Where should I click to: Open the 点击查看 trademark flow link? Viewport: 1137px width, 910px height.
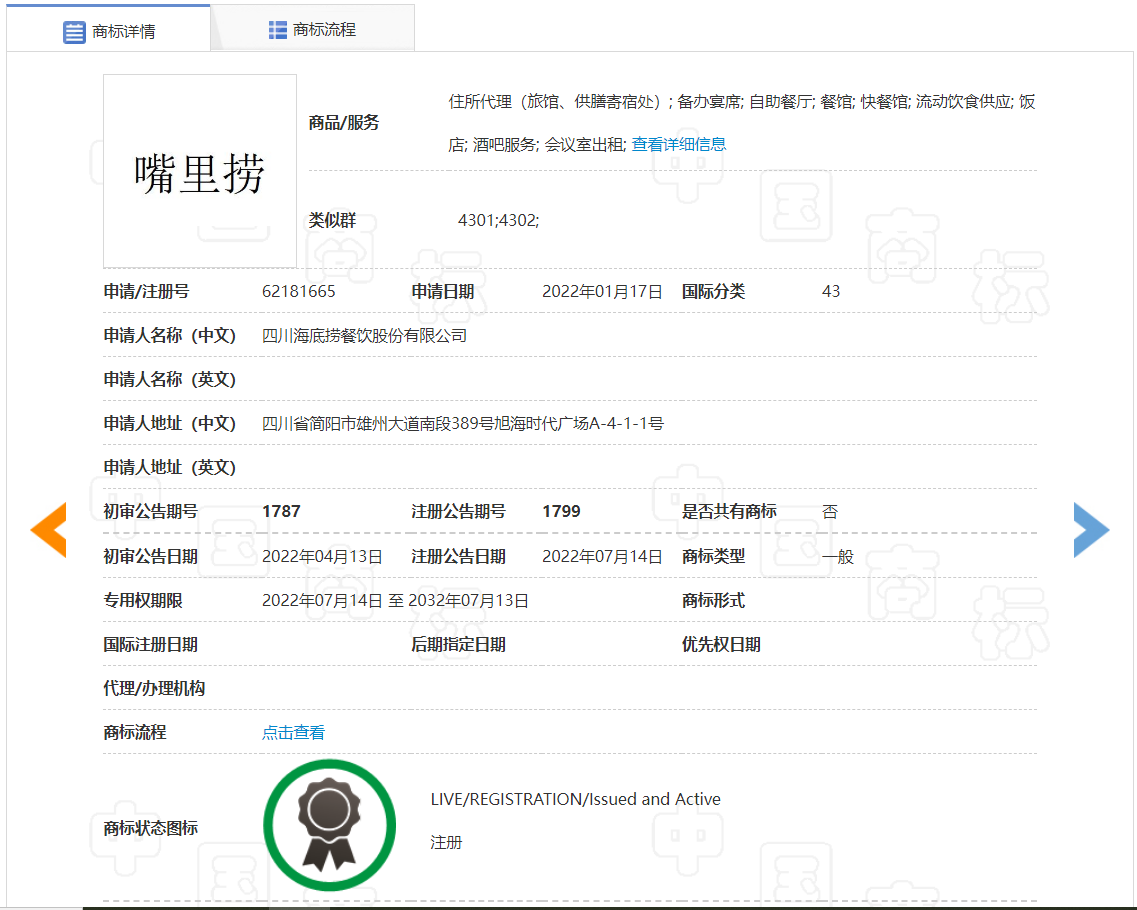[293, 732]
